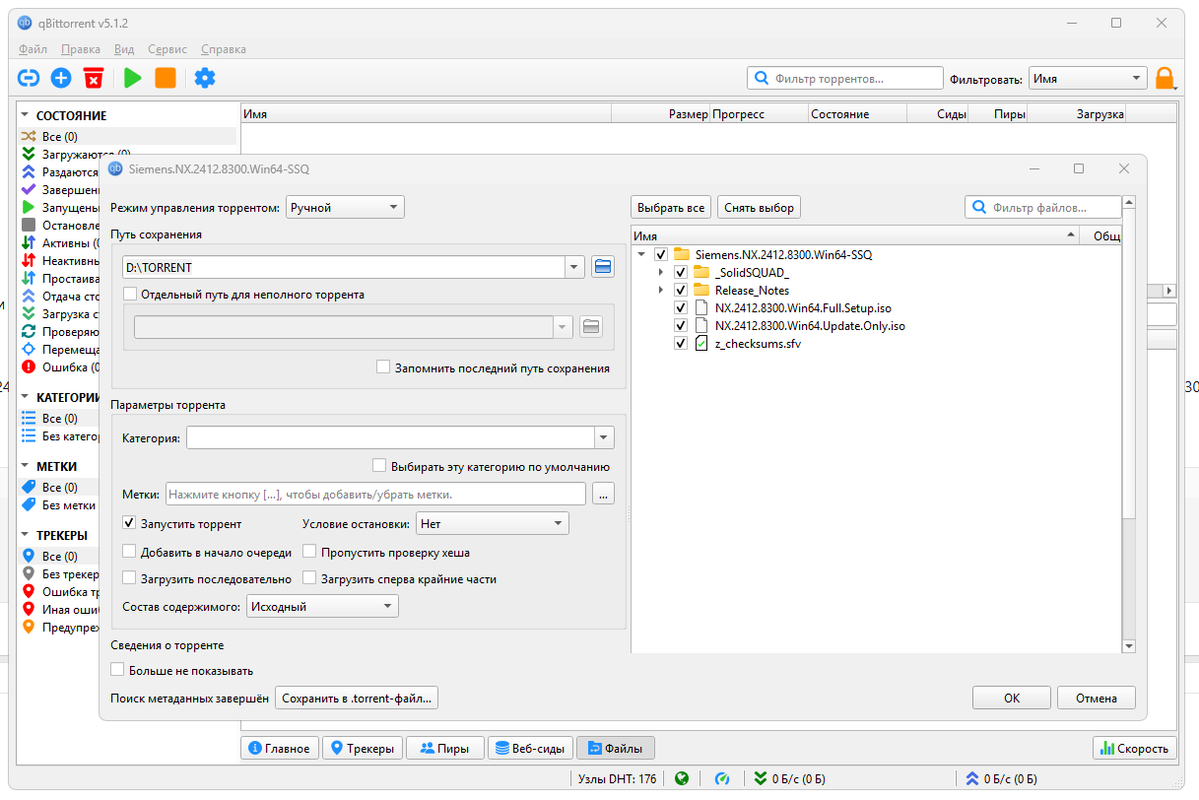Click the blue upload speed arrows icon
This screenshot has width=1199, height=800.
[x=972, y=779]
